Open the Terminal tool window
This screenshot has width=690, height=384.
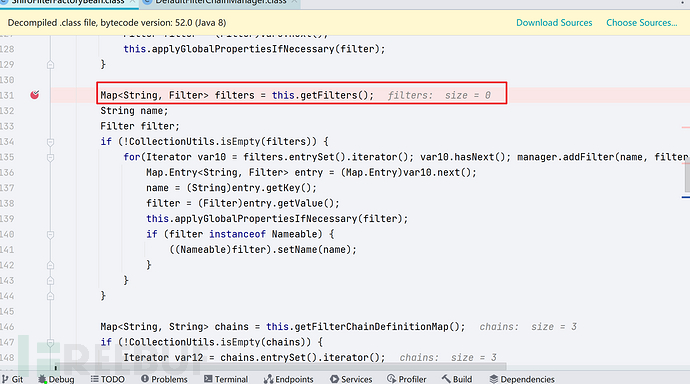pos(226,379)
